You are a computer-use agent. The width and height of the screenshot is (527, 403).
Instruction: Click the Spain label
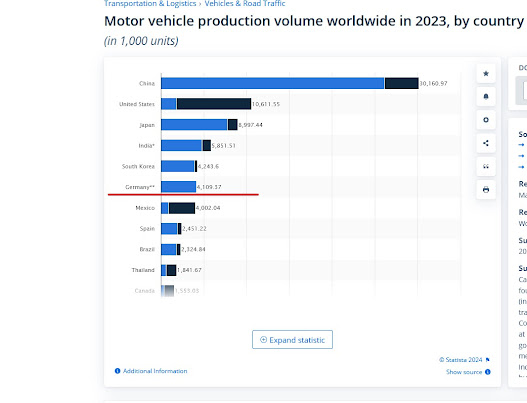click(x=147, y=229)
